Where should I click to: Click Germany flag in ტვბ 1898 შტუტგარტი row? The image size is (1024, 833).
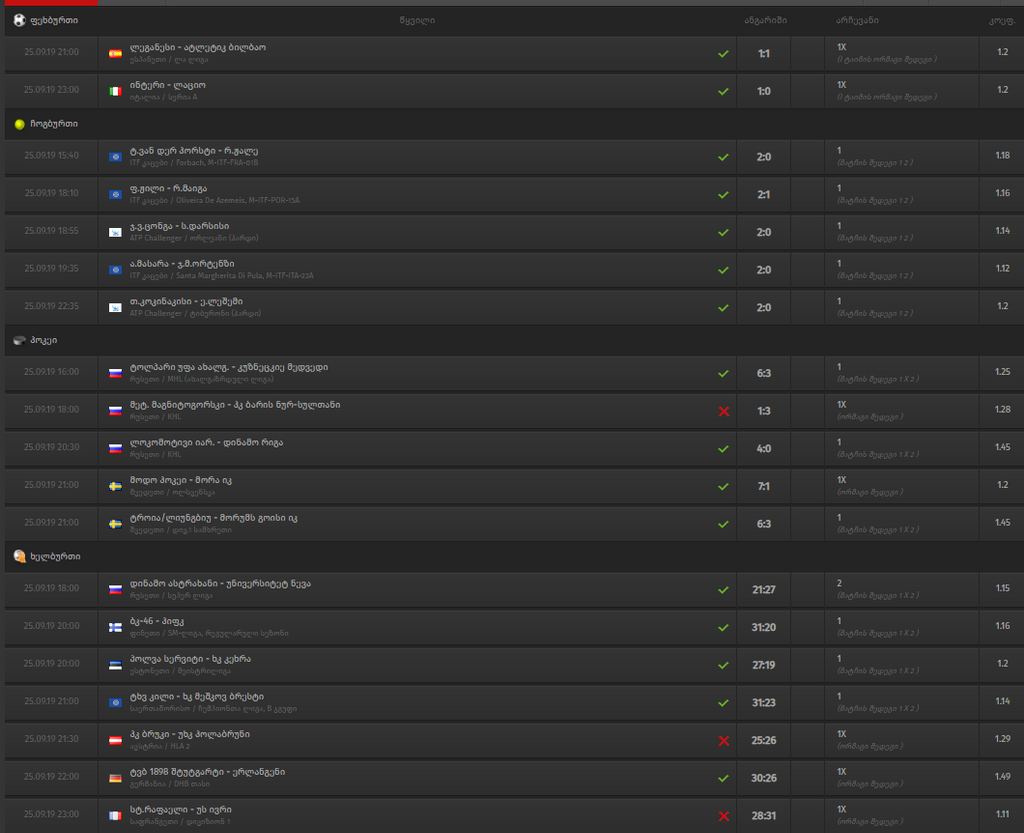coord(116,778)
